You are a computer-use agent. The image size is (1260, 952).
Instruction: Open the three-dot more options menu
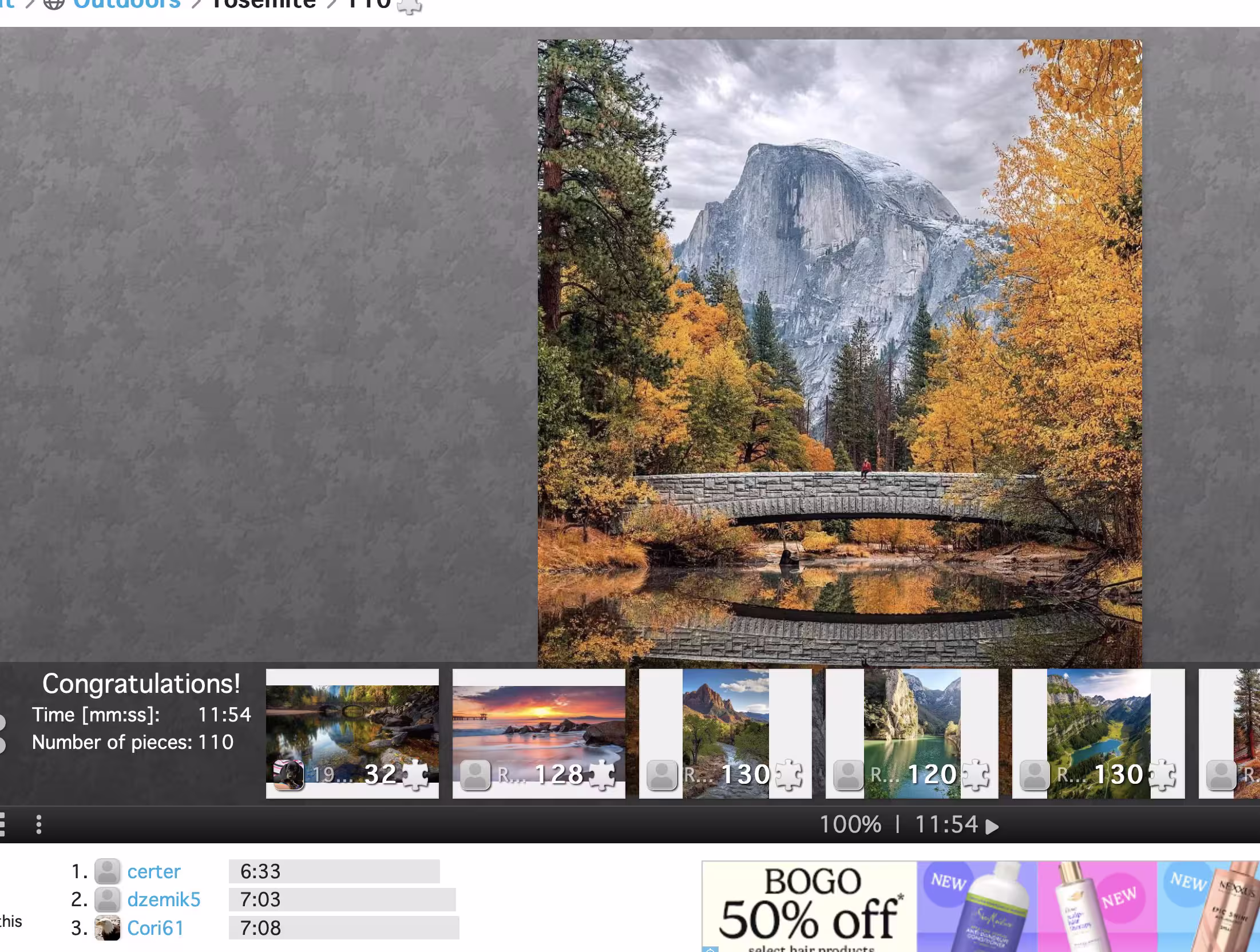[38, 824]
